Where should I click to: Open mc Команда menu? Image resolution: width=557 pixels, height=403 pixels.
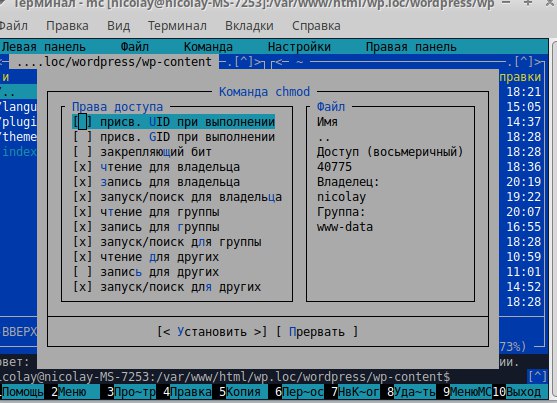[x=208, y=47]
